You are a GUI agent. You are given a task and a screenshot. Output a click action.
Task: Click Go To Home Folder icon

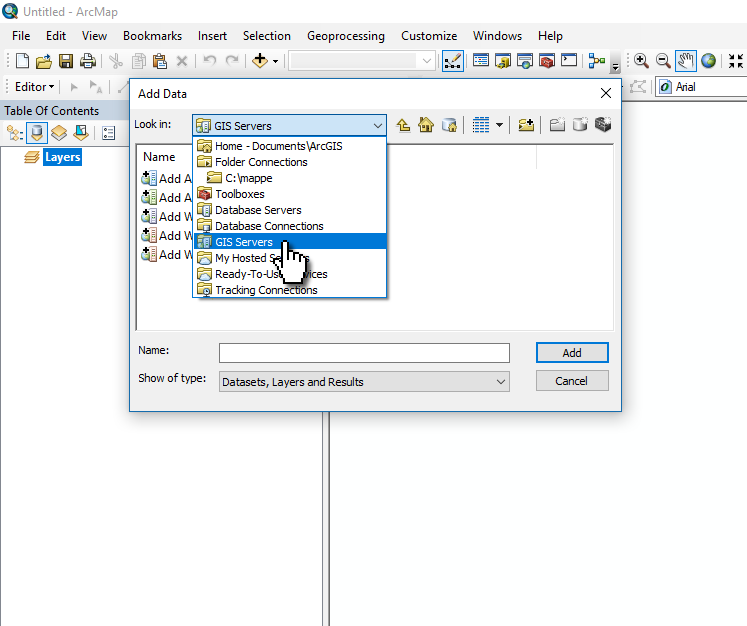(426, 125)
